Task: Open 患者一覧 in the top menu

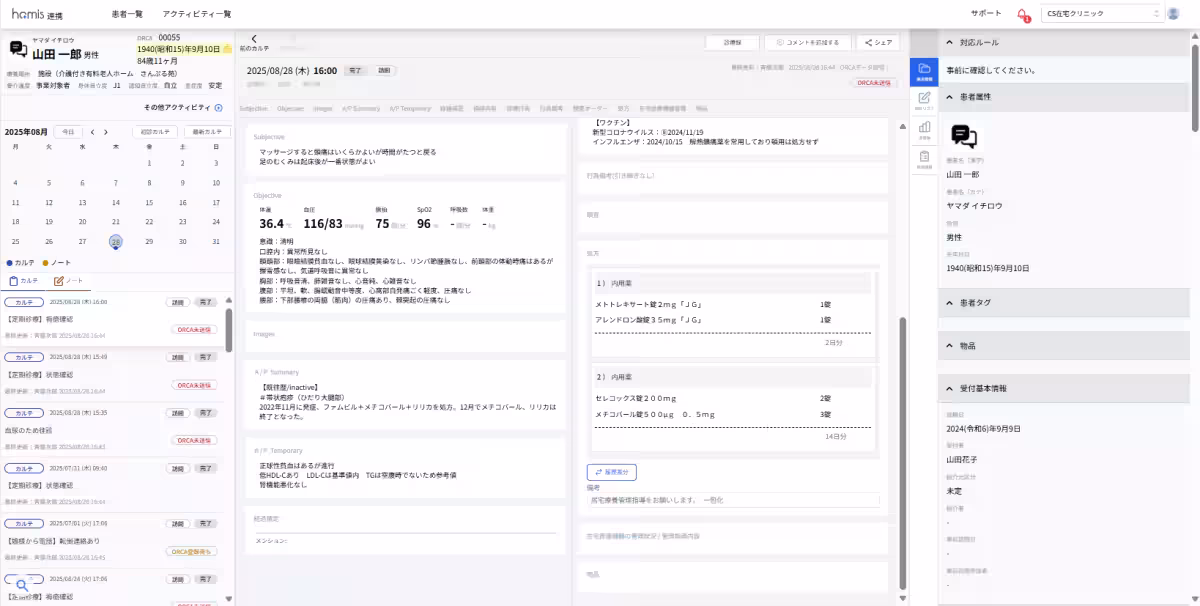Action: (127, 14)
